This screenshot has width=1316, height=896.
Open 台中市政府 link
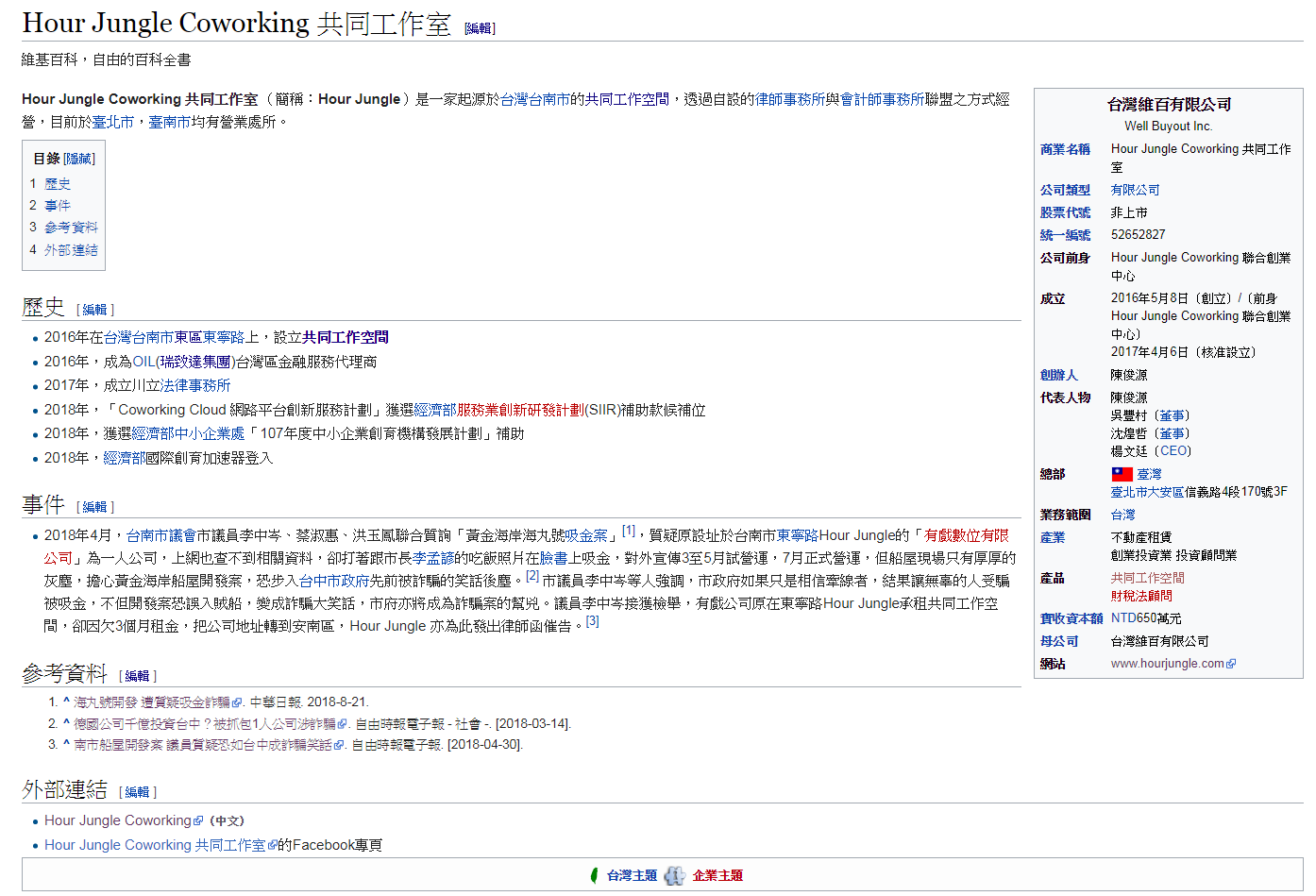334,581
